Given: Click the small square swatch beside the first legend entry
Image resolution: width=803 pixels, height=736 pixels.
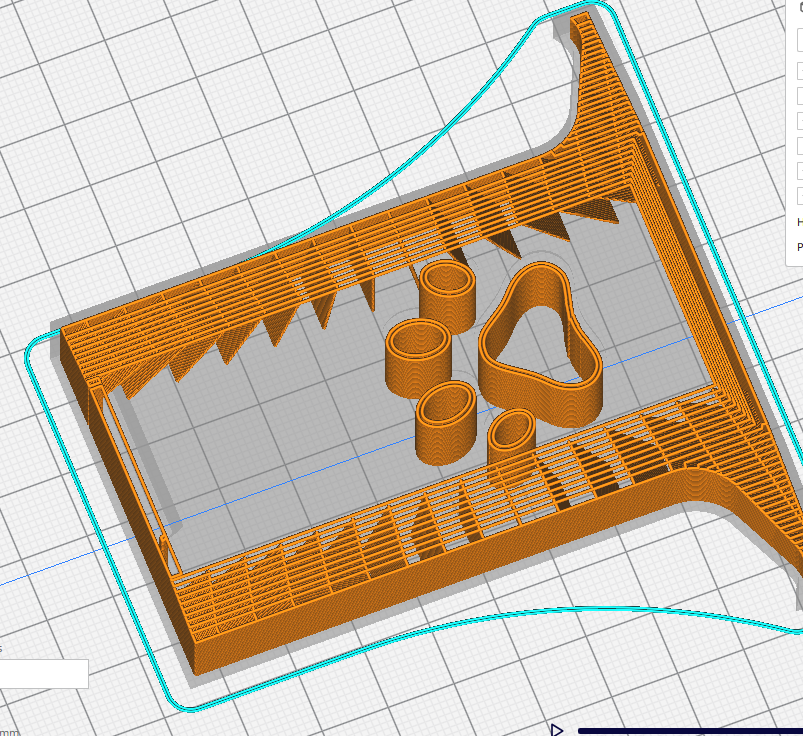Looking at the screenshot, I should point(799,40).
